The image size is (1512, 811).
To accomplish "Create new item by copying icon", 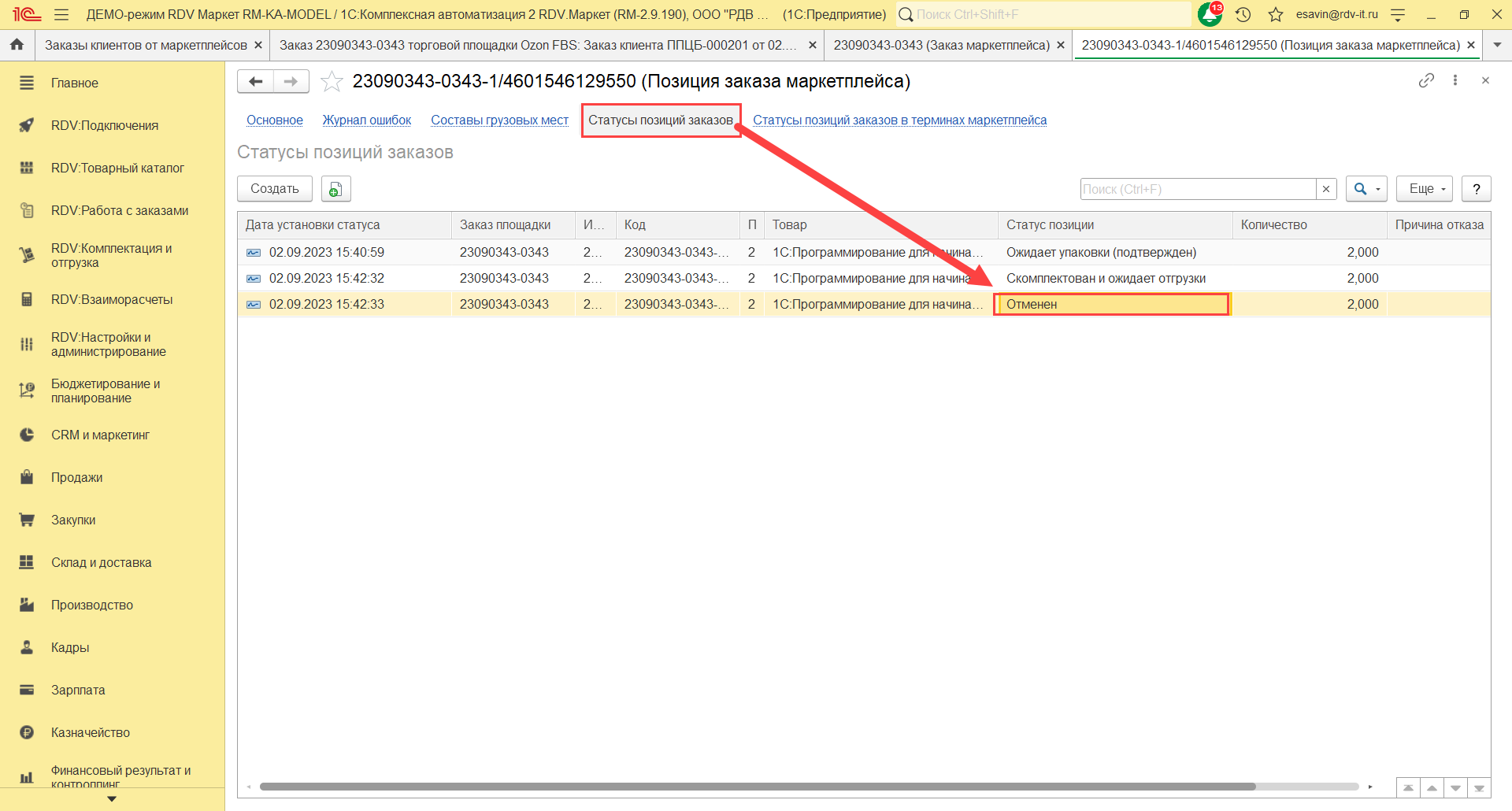I will (x=335, y=189).
